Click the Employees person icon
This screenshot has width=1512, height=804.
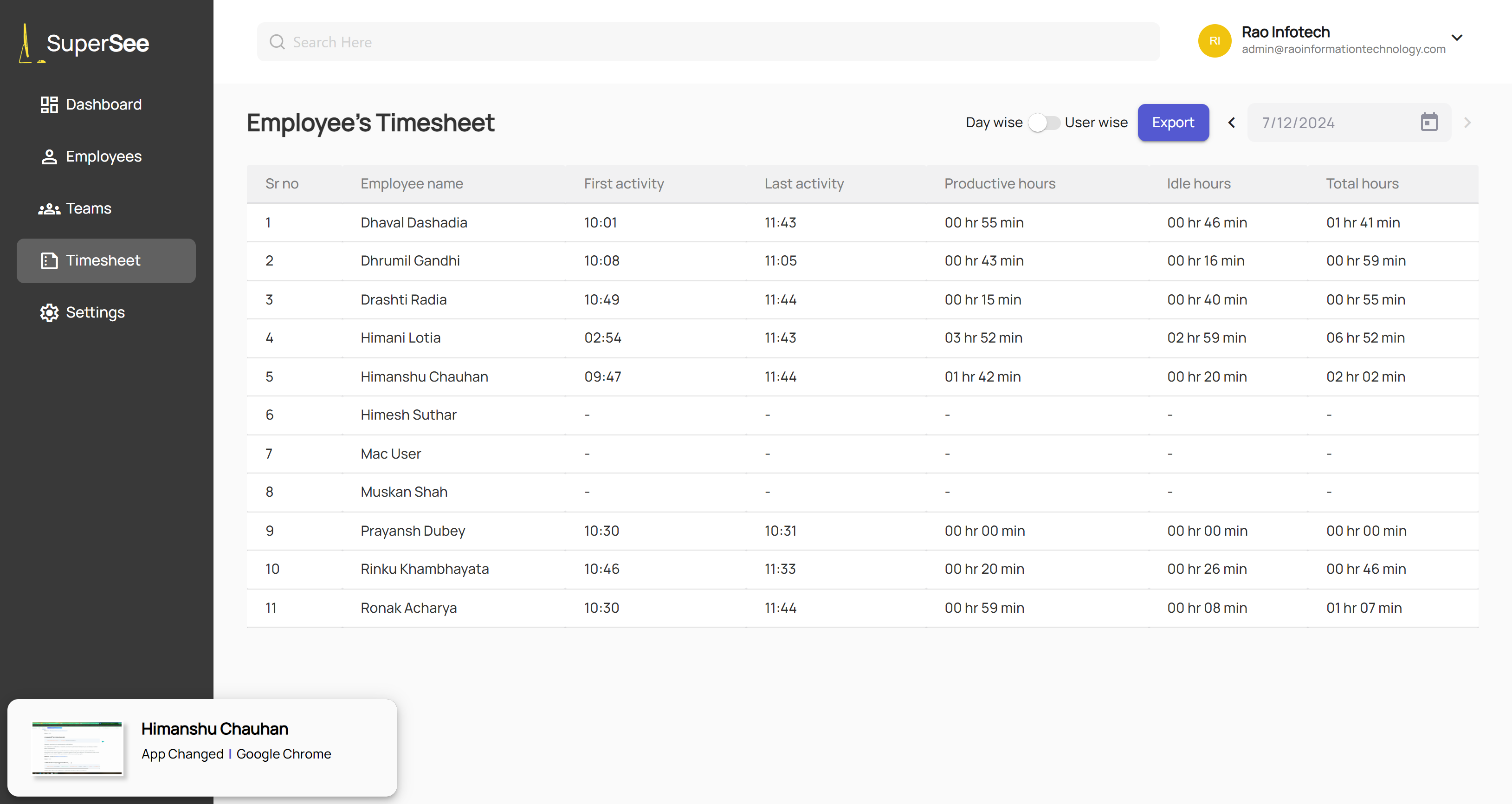pos(49,157)
